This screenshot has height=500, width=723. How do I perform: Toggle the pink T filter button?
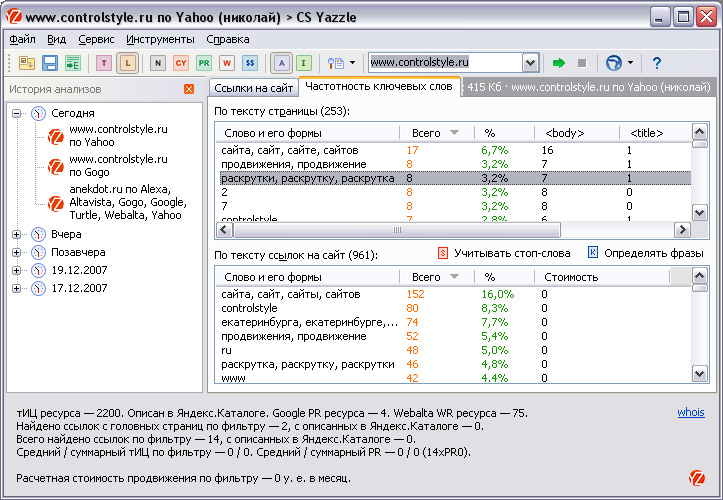(104, 63)
